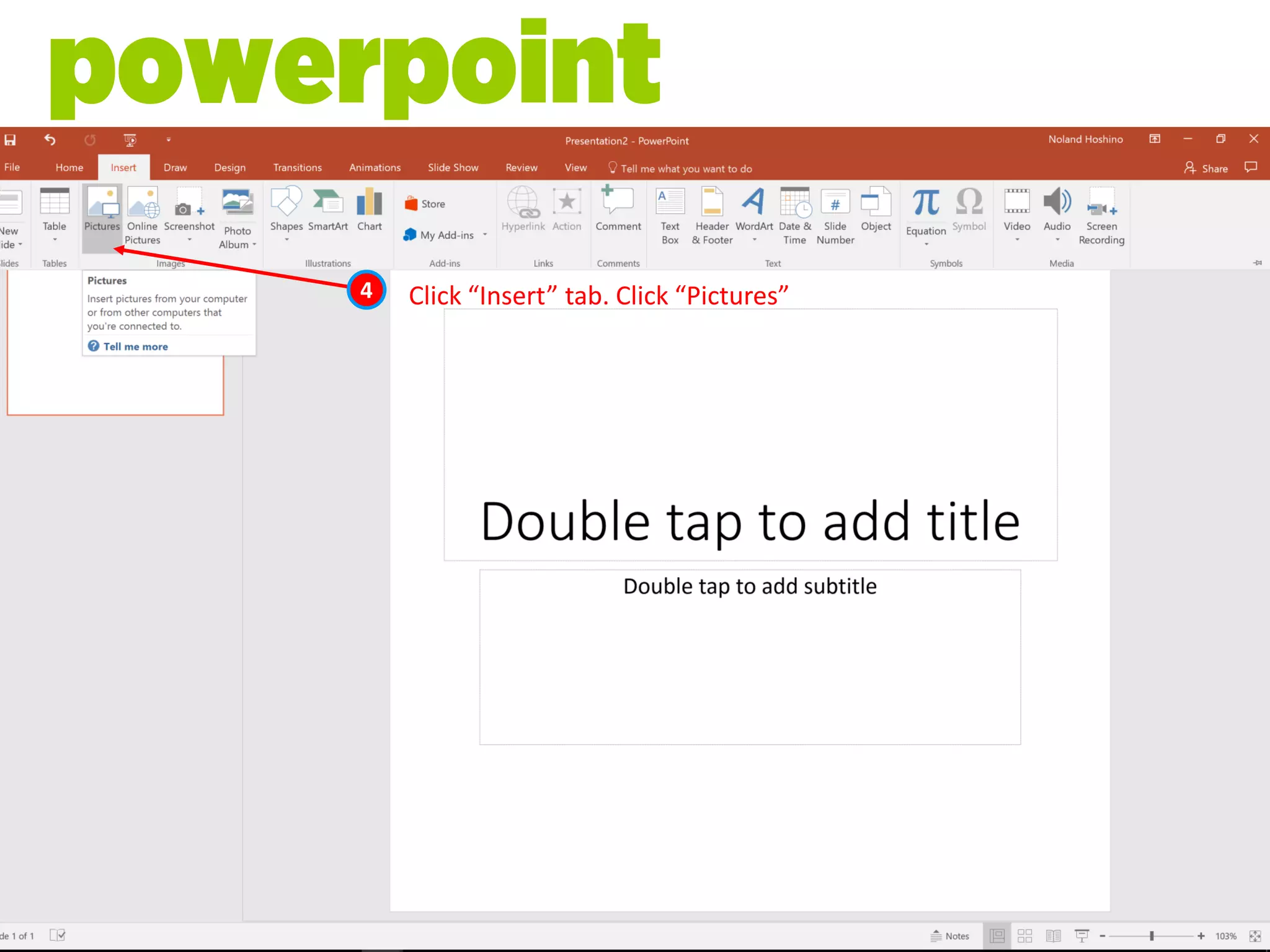
Task: Click the Redo icon in title bar
Action: (90, 140)
